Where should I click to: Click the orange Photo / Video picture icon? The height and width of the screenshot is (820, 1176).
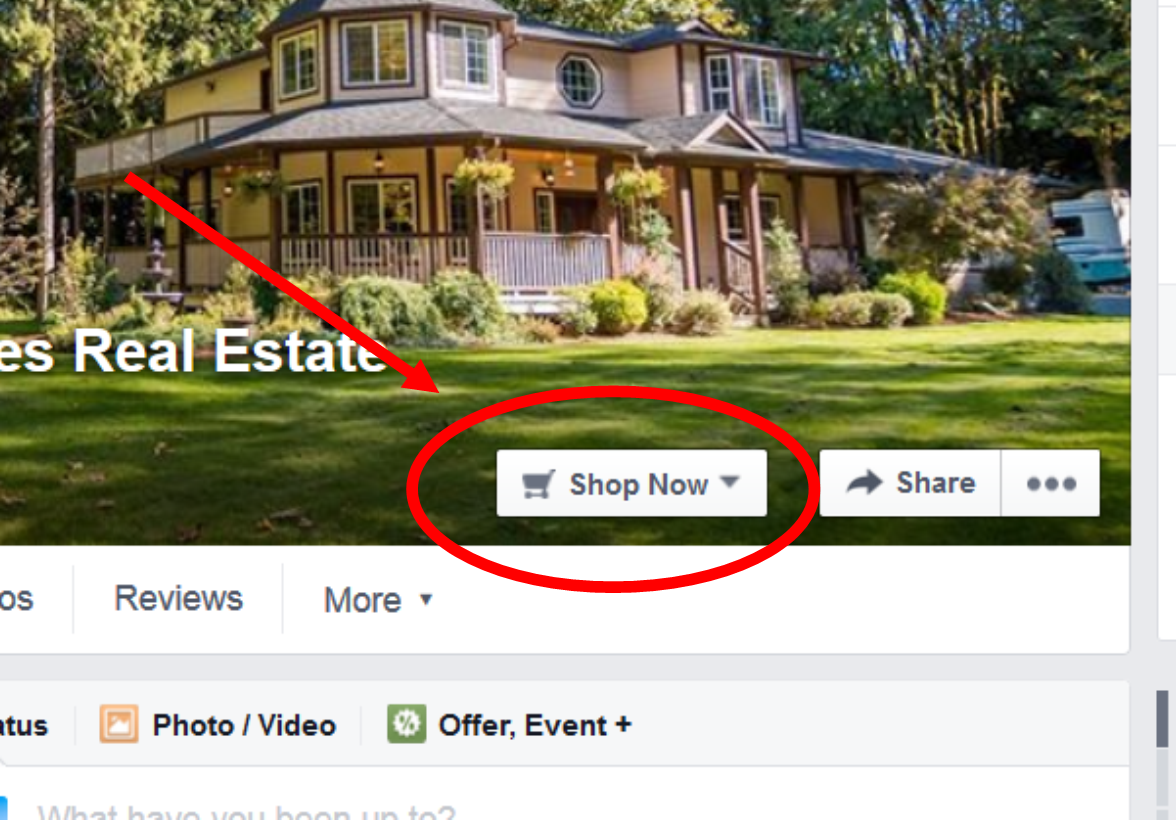click(118, 724)
